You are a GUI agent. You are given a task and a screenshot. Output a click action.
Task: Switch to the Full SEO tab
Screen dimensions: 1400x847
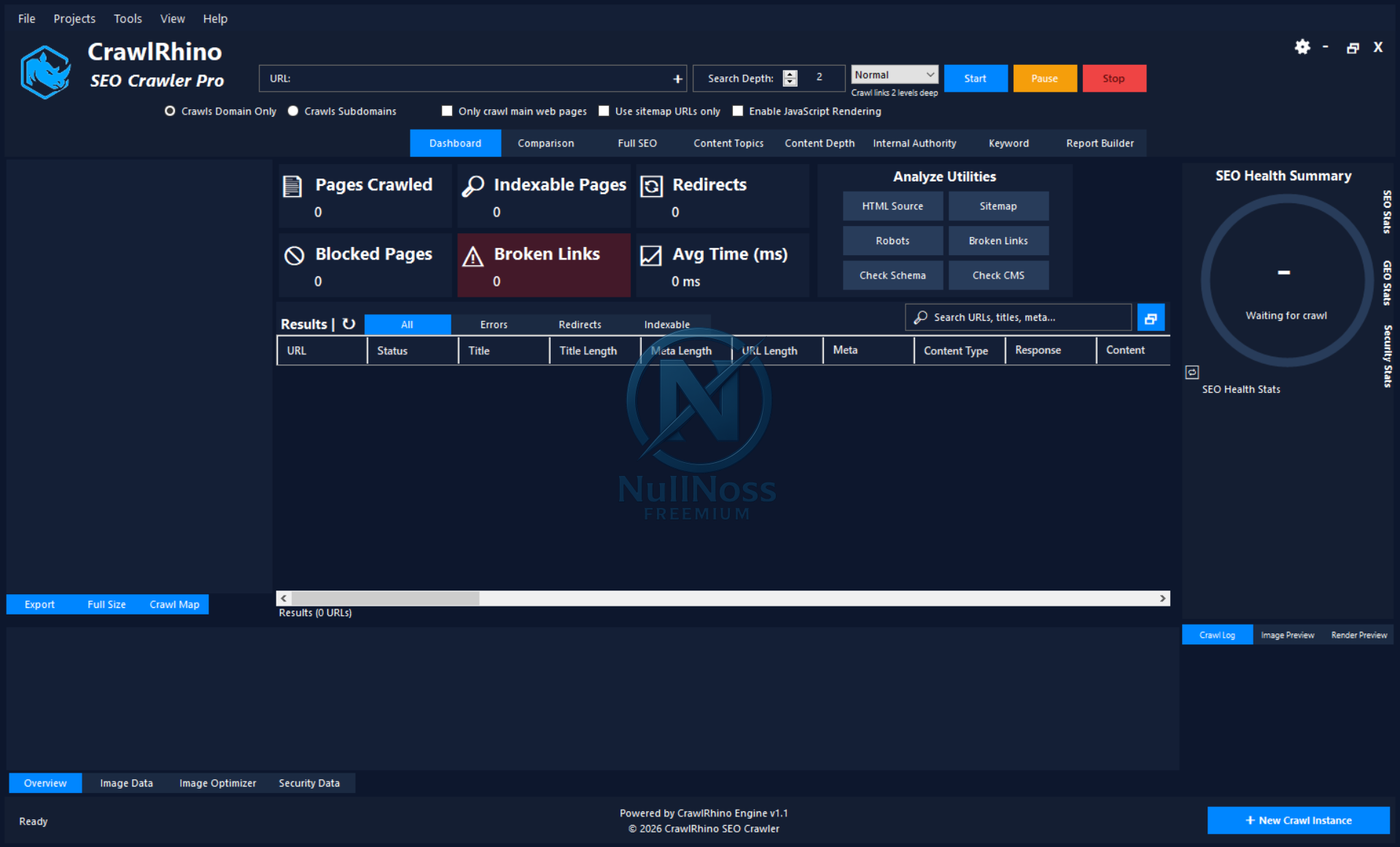click(637, 144)
